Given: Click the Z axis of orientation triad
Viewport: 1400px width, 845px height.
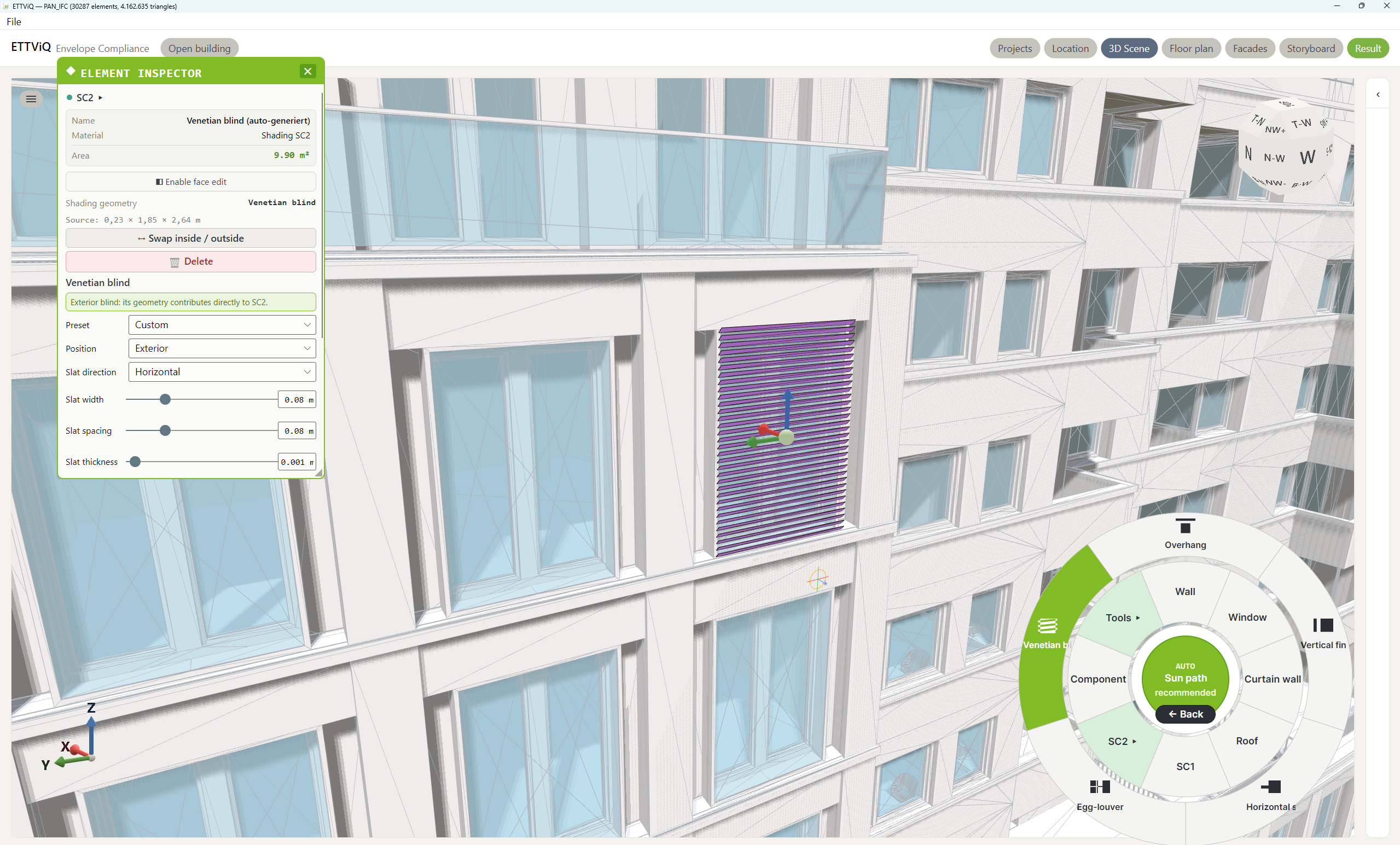Looking at the screenshot, I should [91, 730].
